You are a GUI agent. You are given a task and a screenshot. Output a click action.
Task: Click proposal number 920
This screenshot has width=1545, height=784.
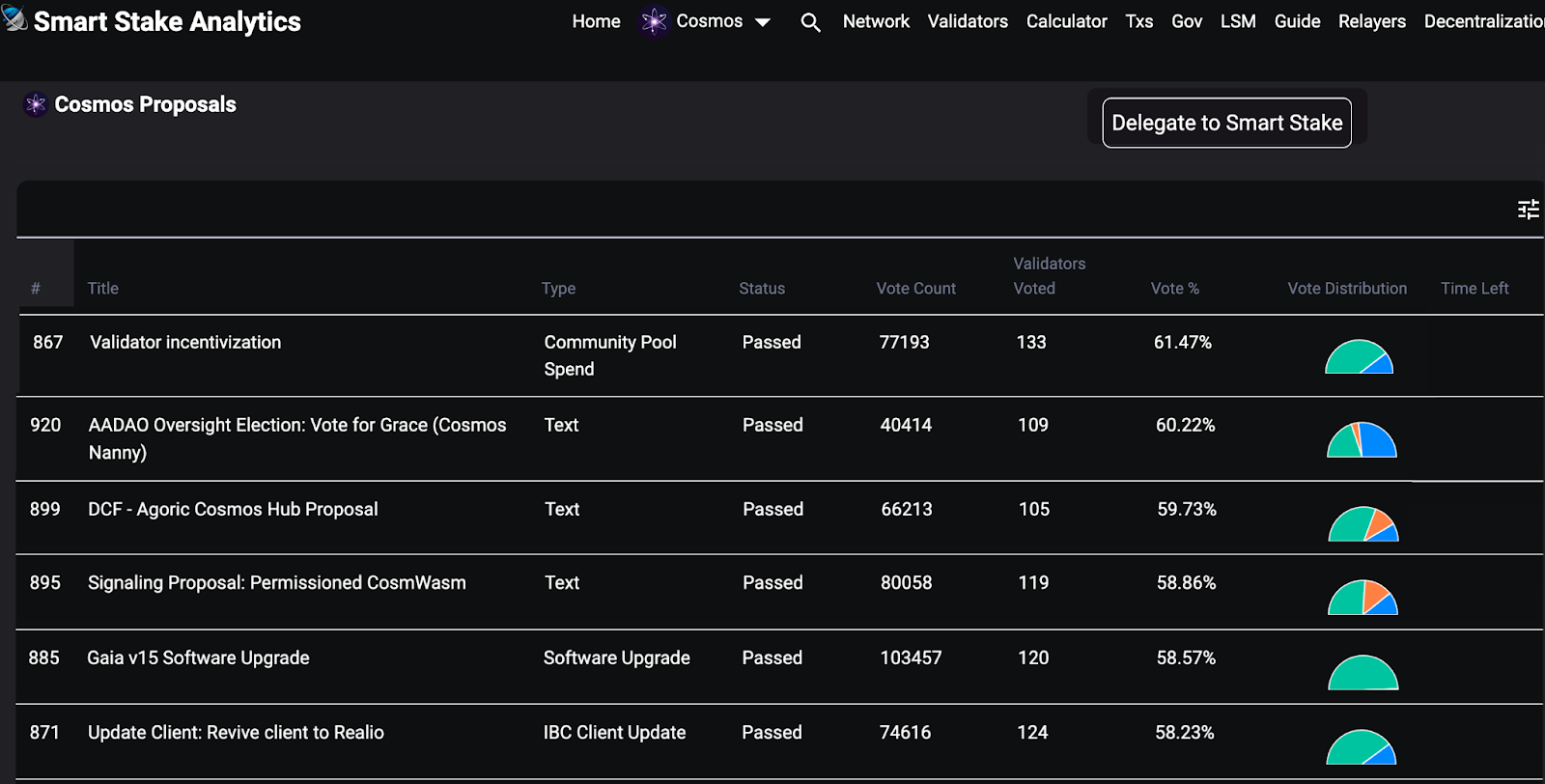click(45, 425)
